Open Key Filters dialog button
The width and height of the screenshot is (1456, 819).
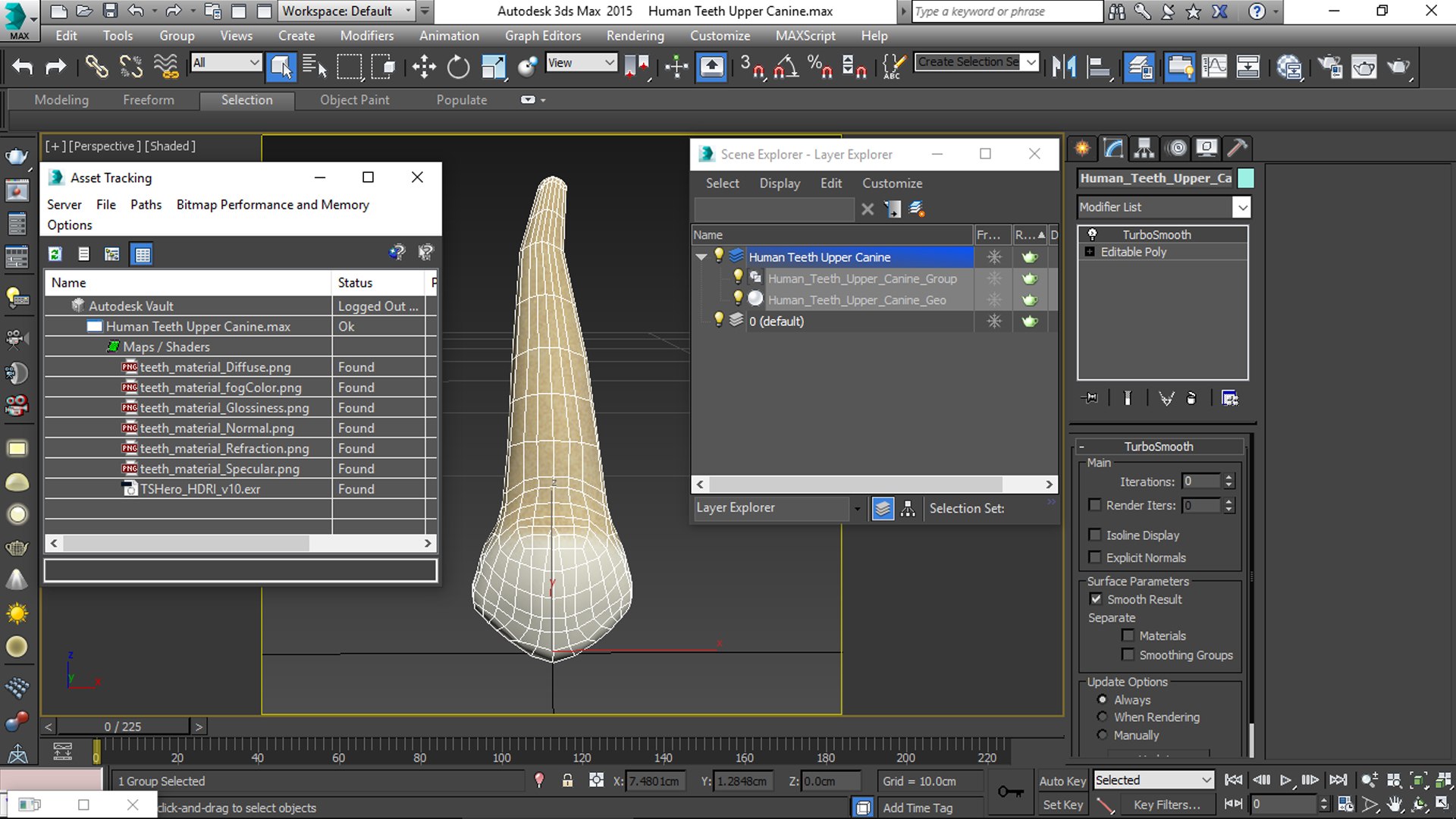1167,805
